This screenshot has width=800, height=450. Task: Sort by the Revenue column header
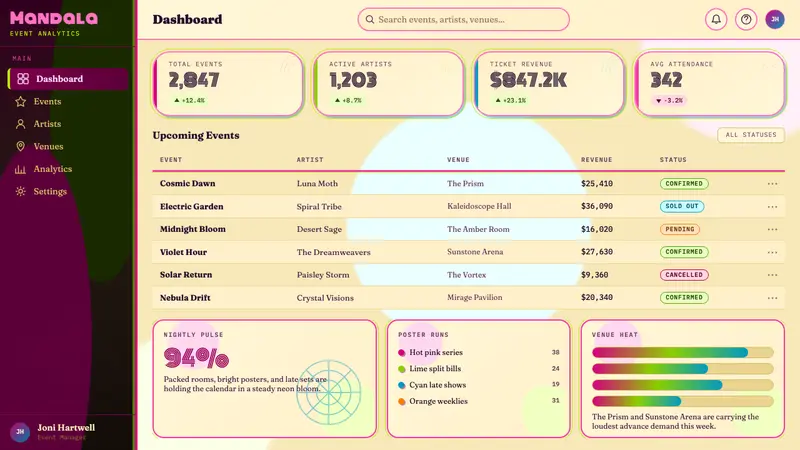click(596, 160)
